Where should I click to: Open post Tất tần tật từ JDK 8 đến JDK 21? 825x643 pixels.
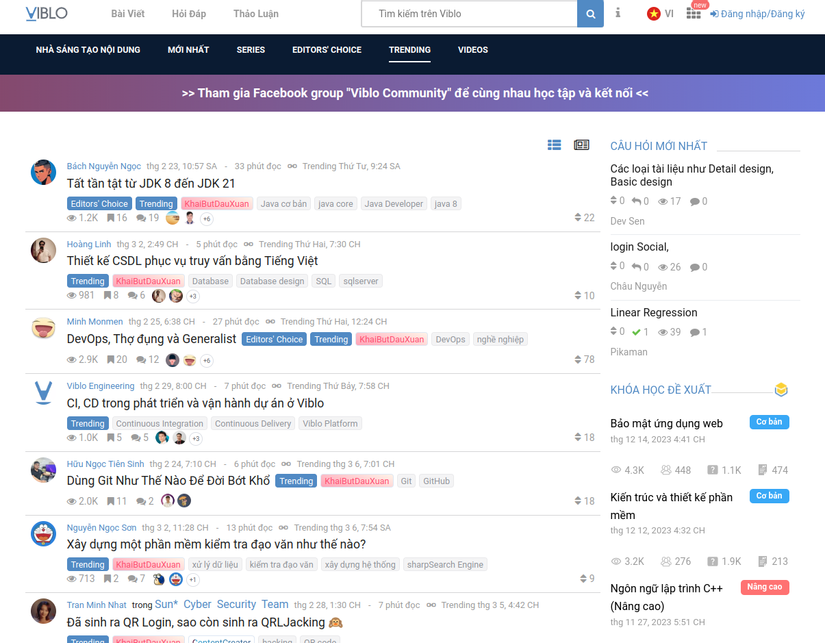[150, 184]
